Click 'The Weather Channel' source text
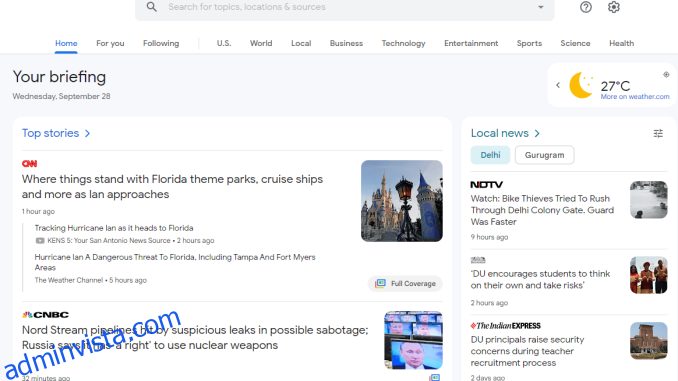 pos(69,280)
